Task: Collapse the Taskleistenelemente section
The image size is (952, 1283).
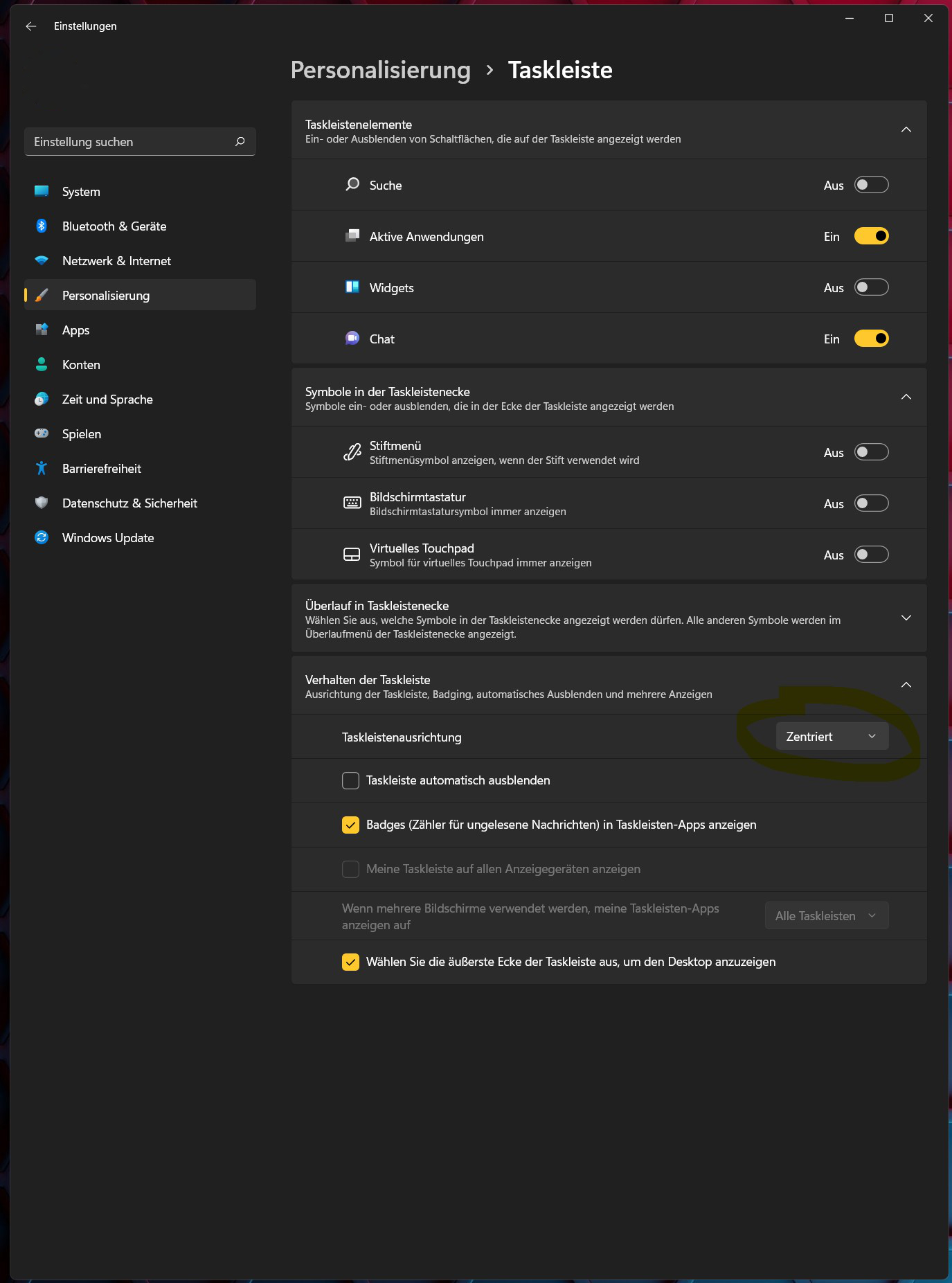Action: (x=906, y=130)
